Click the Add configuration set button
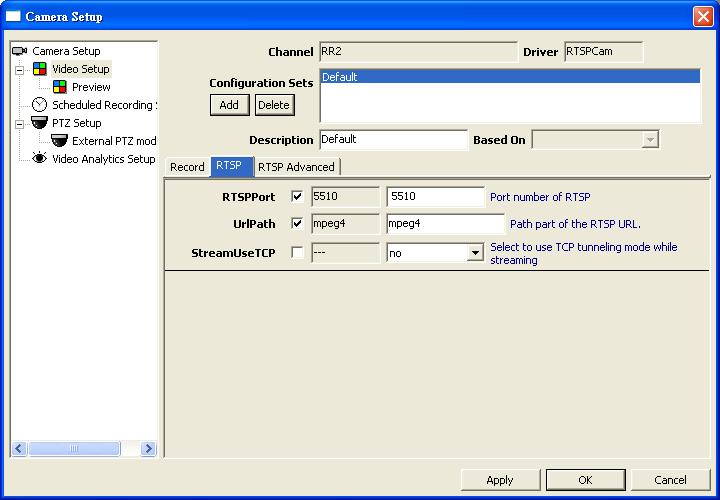This screenshot has height=500, width=720. [x=229, y=104]
